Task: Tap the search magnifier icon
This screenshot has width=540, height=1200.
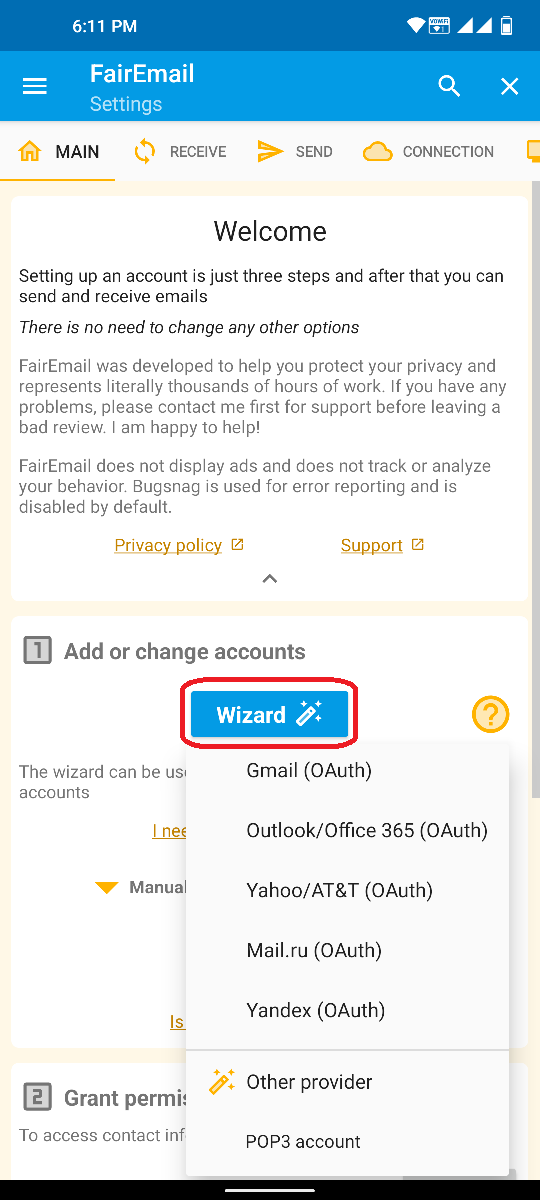Action: point(450,87)
